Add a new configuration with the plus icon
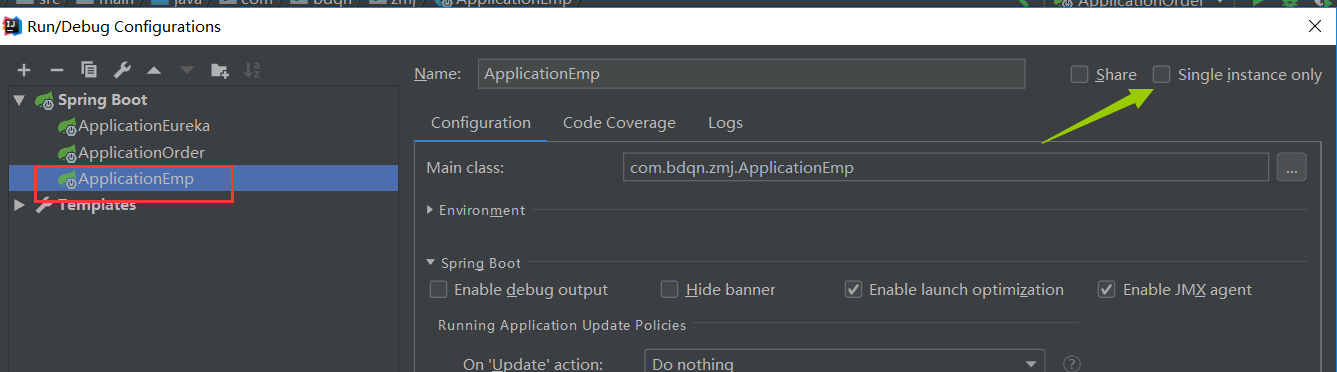 click(24, 70)
